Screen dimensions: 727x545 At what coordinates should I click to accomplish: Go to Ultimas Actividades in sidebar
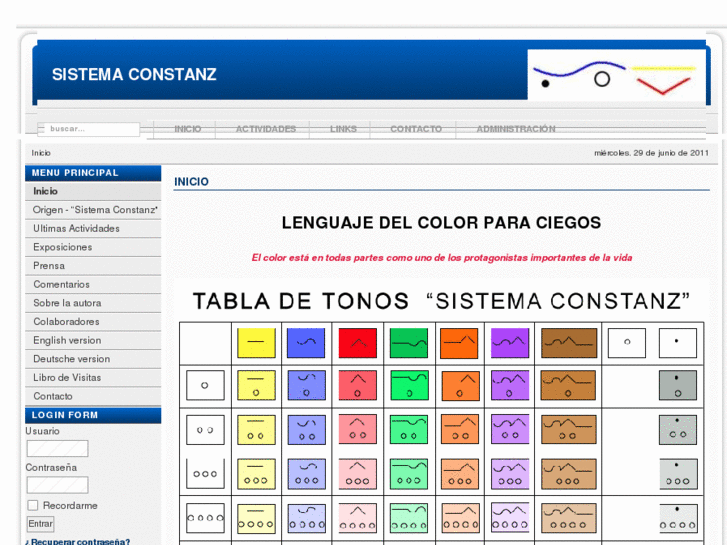93,228
